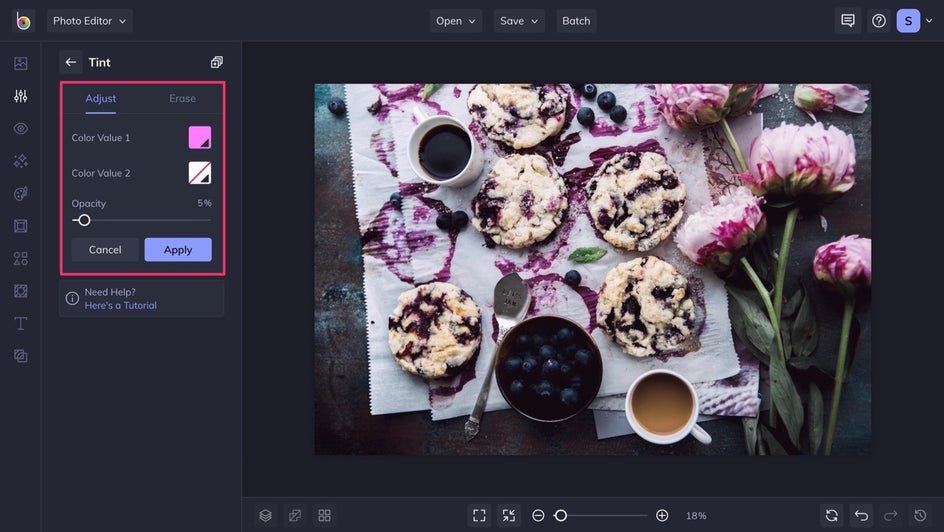The height and width of the screenshot is (532, 944).
Task: Zoom out with the minus icon
Action: (538, 515)
